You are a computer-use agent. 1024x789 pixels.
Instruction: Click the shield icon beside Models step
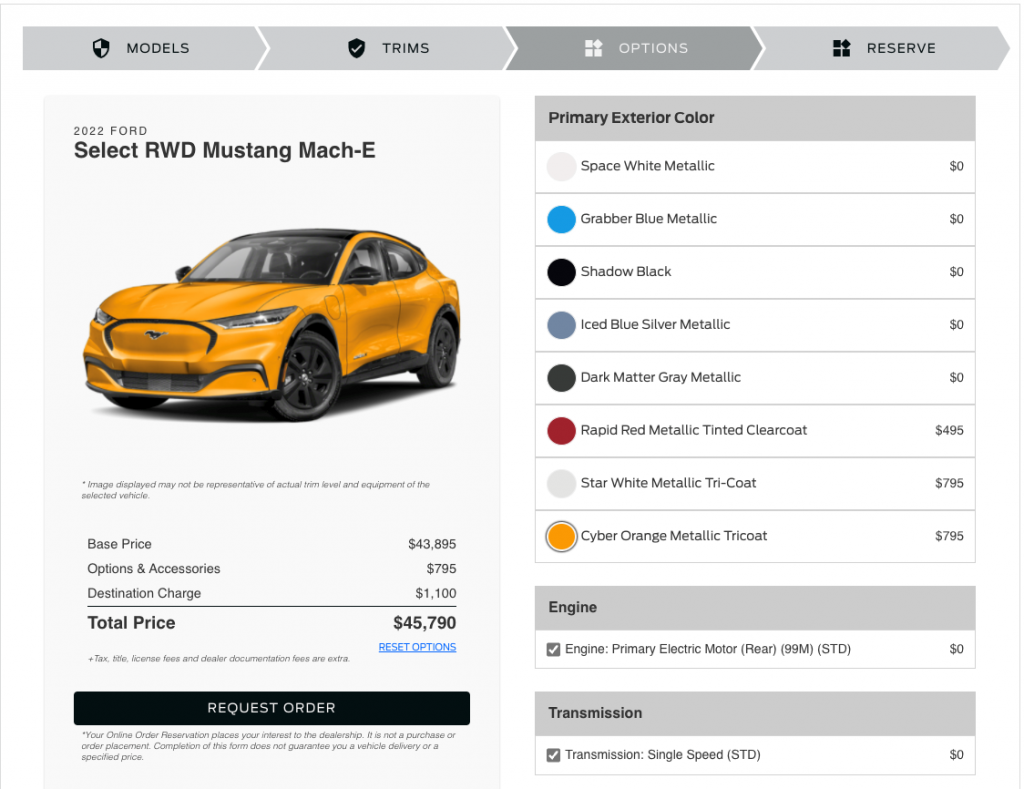[101, 48]
